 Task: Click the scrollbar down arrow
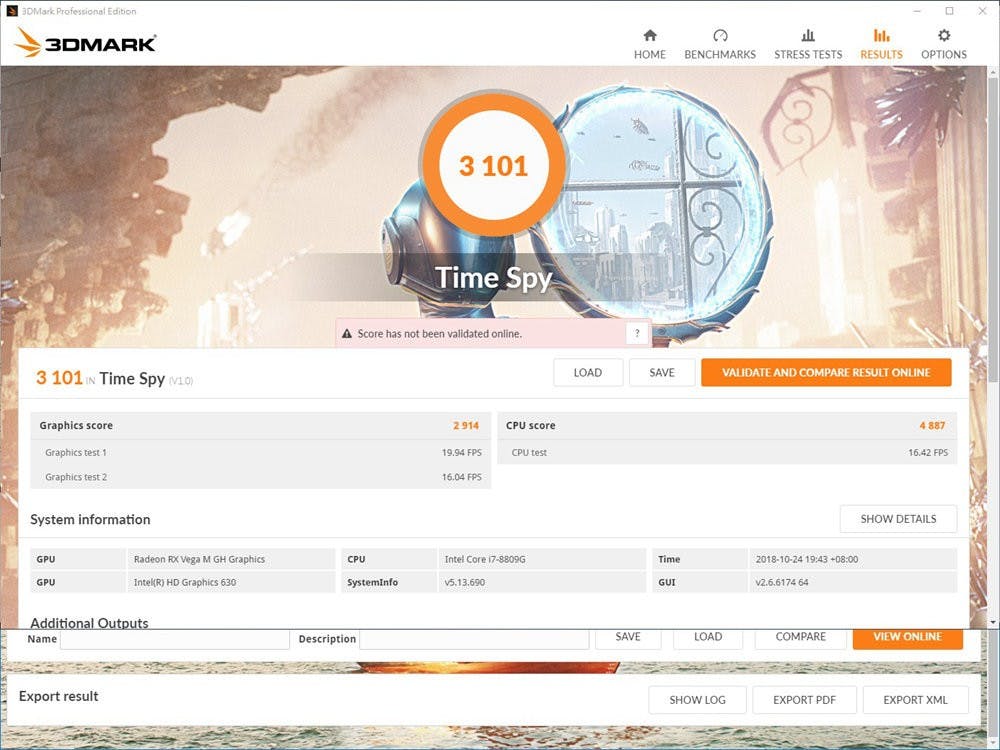point(993,622)
